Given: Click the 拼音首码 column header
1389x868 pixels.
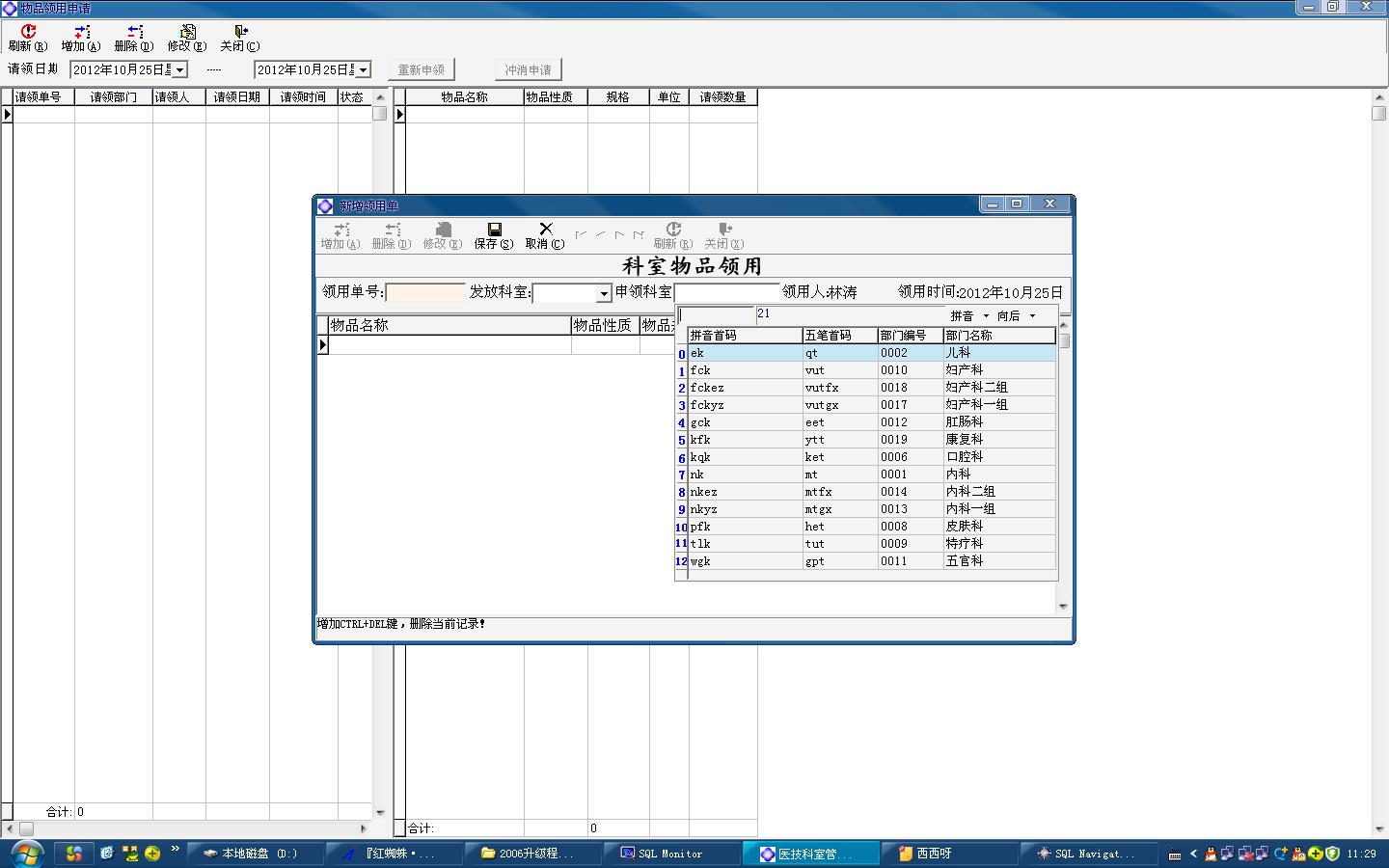Looking at the screenshot, I should point(745,336).
